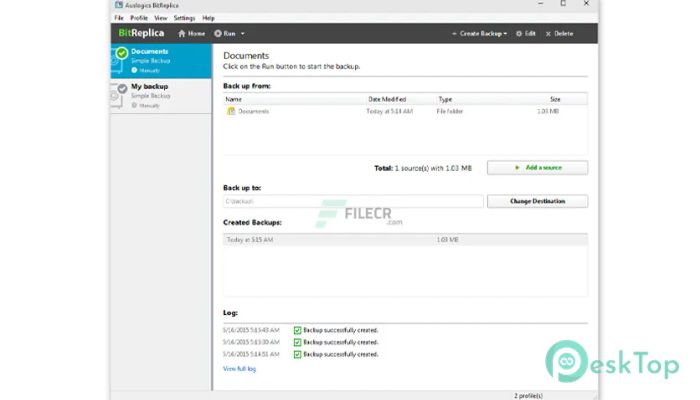This screenshot has width=700, height=400.
Task: Click the Manually schedule label under My backup
Action: 149,106
